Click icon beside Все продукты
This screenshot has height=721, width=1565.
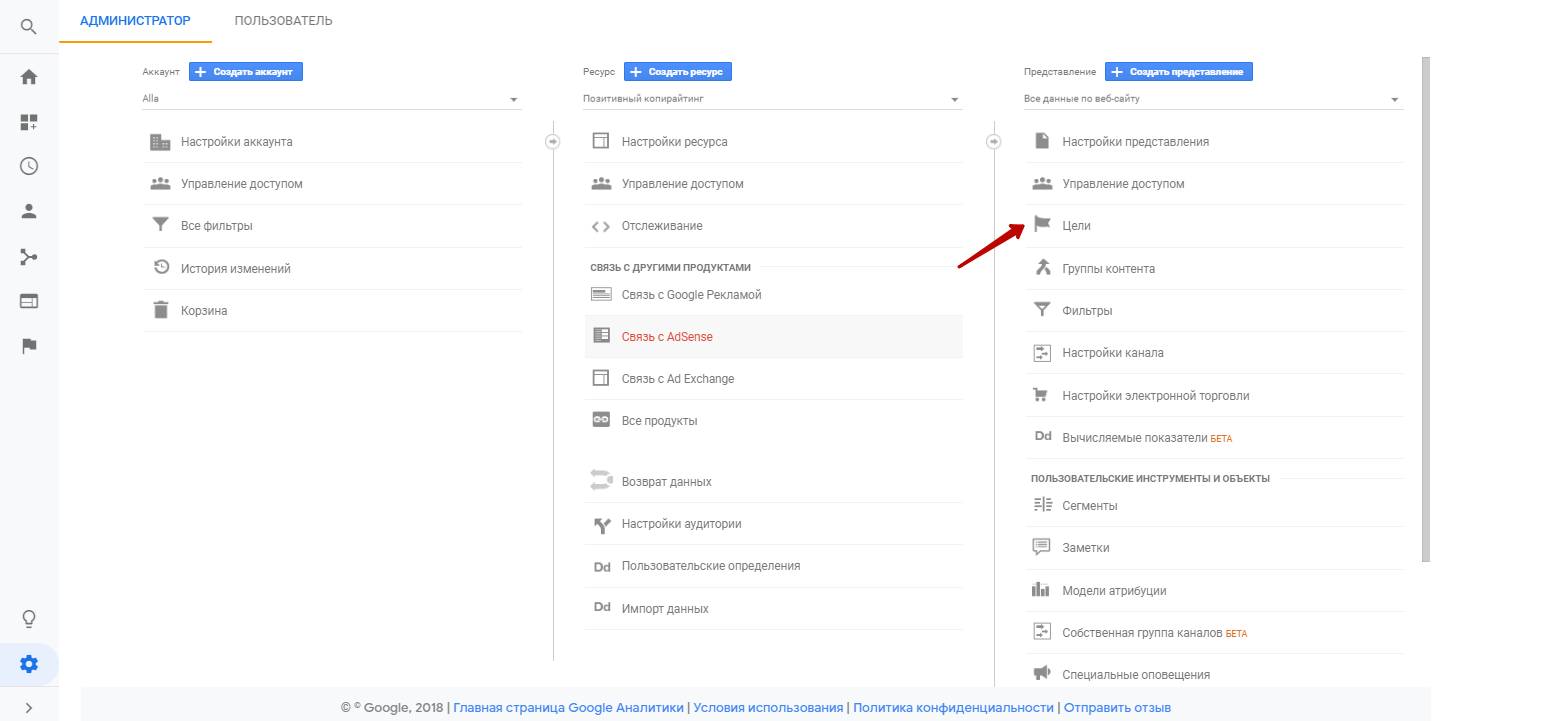click(601, 420)
